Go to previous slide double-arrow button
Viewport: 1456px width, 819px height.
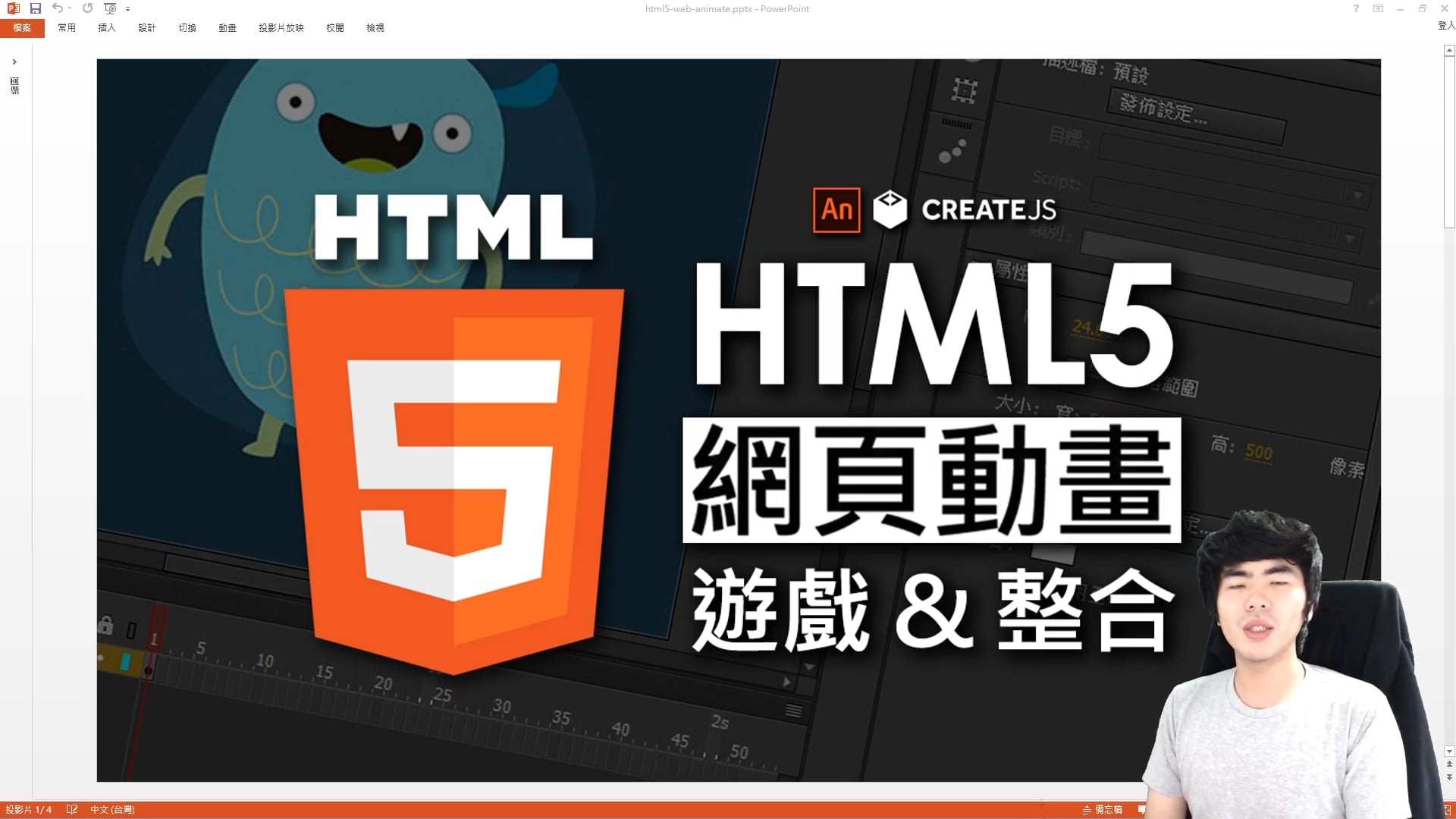point(1449,764)
